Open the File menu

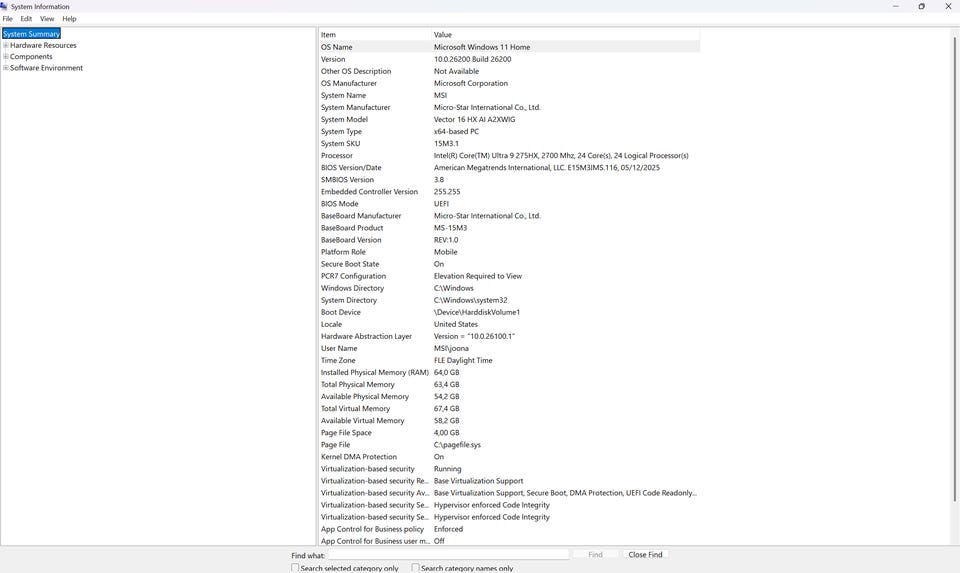click(x=7, y=19)
